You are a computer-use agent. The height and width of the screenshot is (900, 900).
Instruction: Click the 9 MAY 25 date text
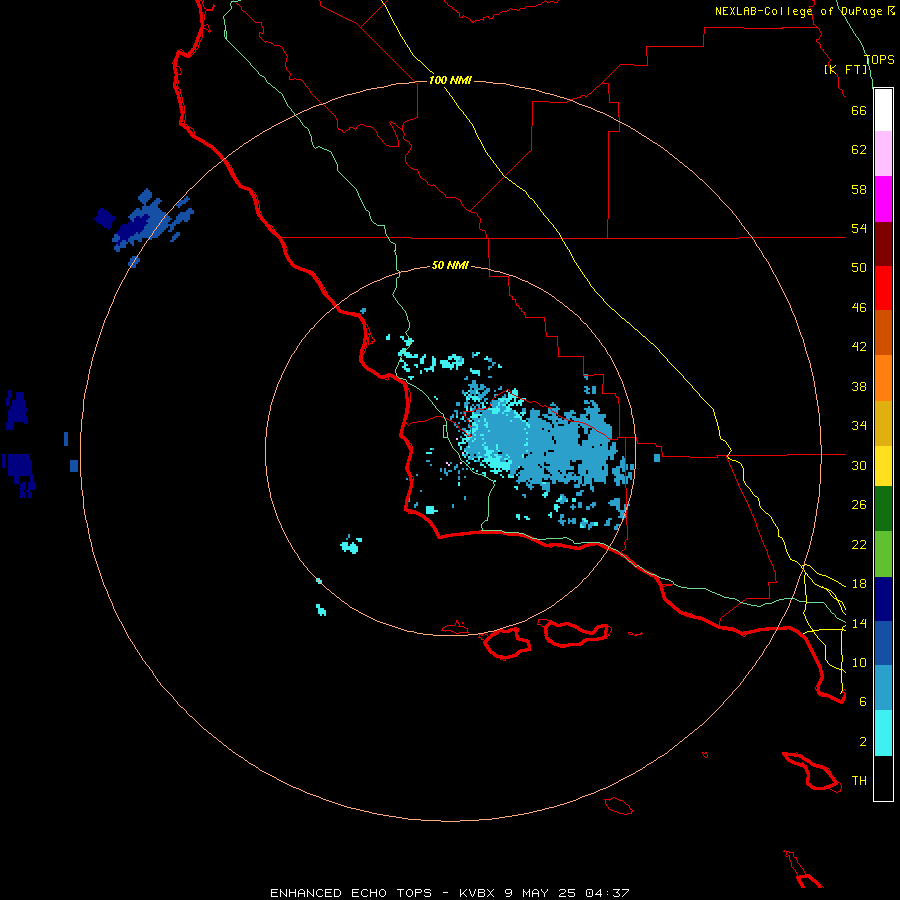coord(542,893)
